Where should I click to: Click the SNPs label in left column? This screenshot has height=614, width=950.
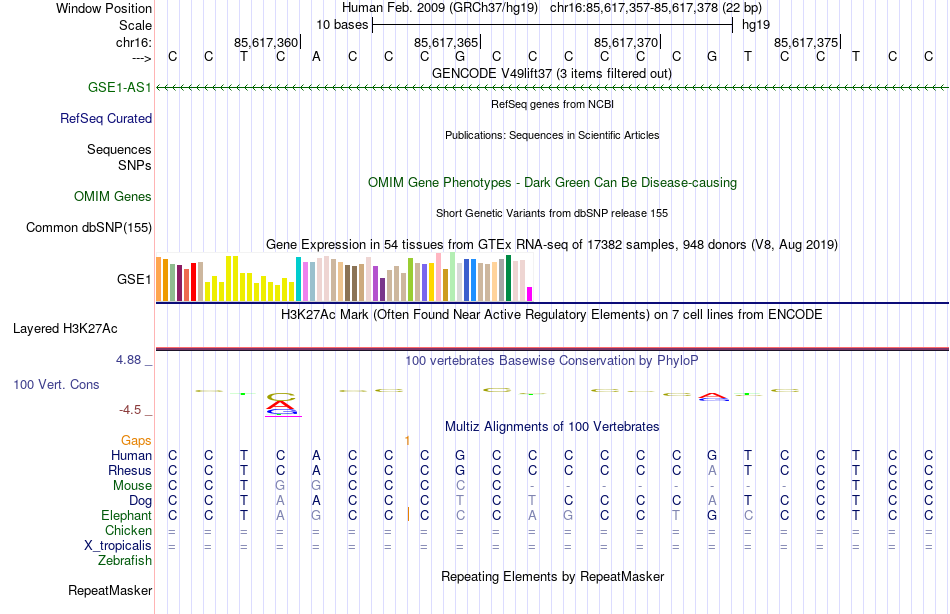tap(135, 165)
